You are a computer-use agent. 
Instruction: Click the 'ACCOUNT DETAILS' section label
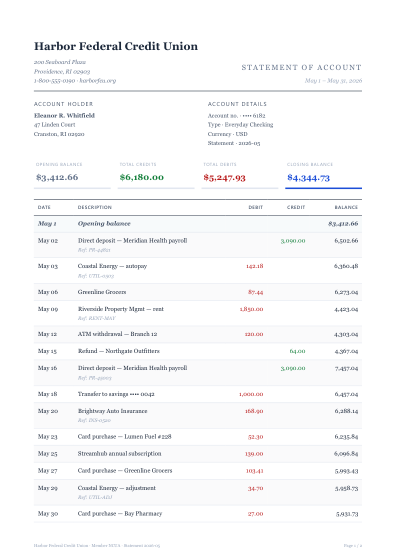[x=237, y=104]
